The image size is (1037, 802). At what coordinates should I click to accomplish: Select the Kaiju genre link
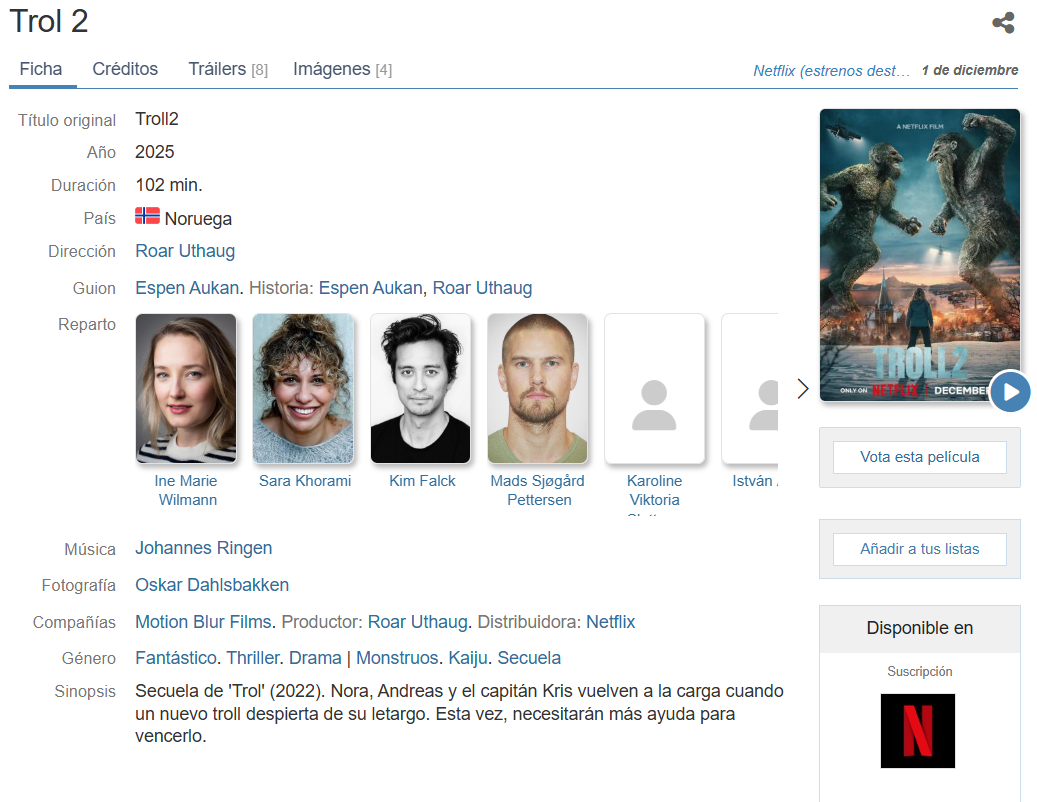pyautogui.click(x=467, y=658)
